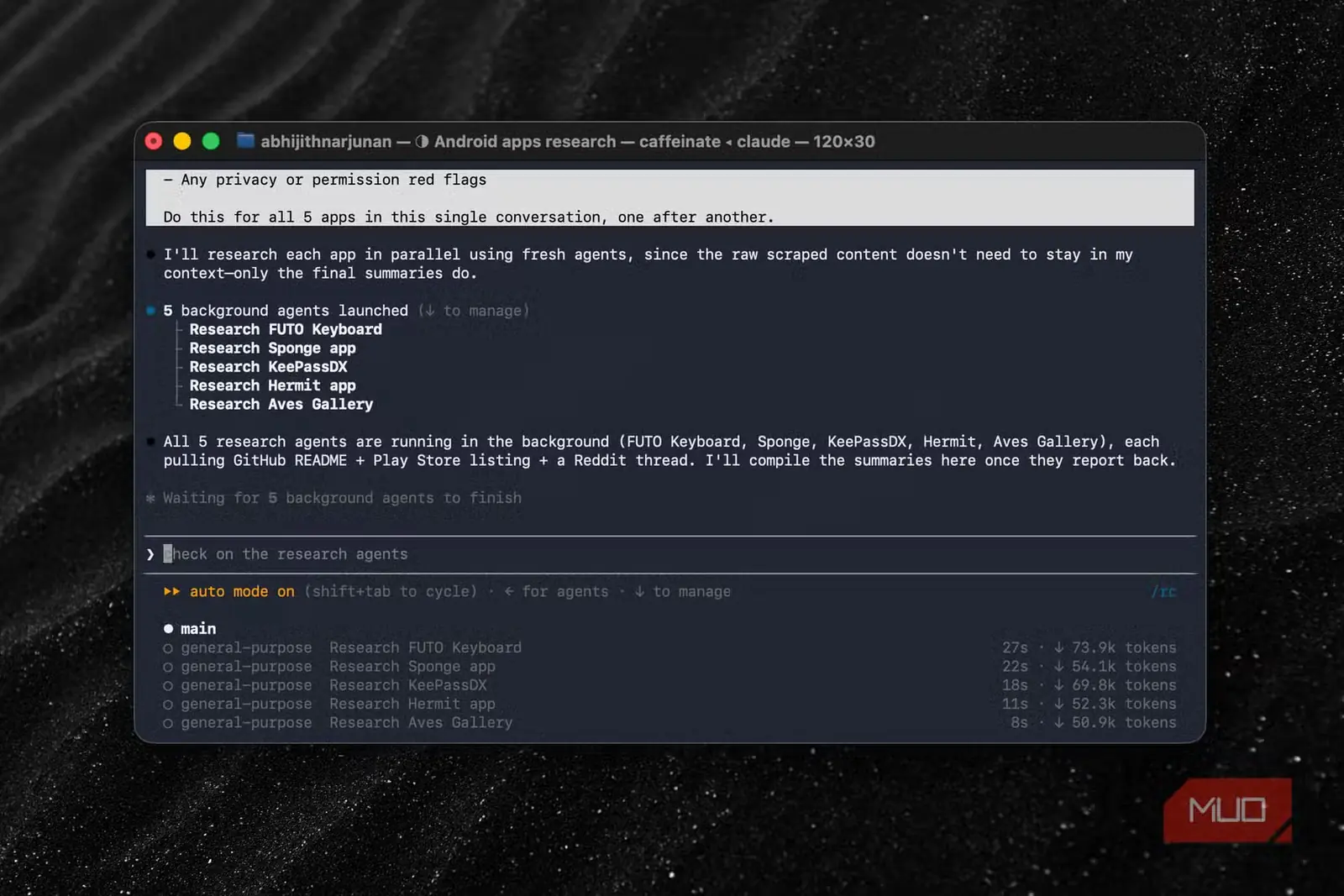Viewport: 1344px width, 896px height.
Task: Click the down-arrow icon next to '73.9k tokens'
Action: pos(1059,647)
